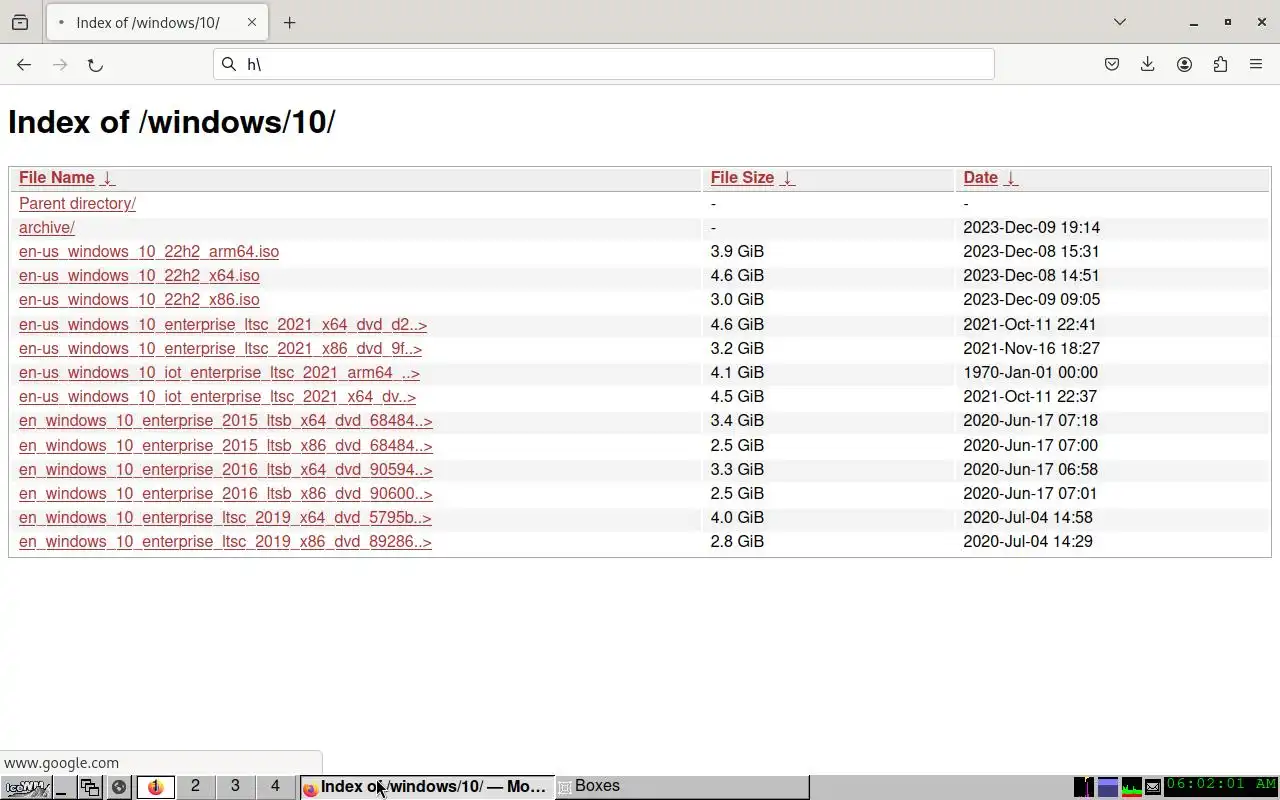Viewport: 1280px width, 800px height.
Task: Select the Index of /windows/10/ browser tab
Action: [x=157, y=22]
